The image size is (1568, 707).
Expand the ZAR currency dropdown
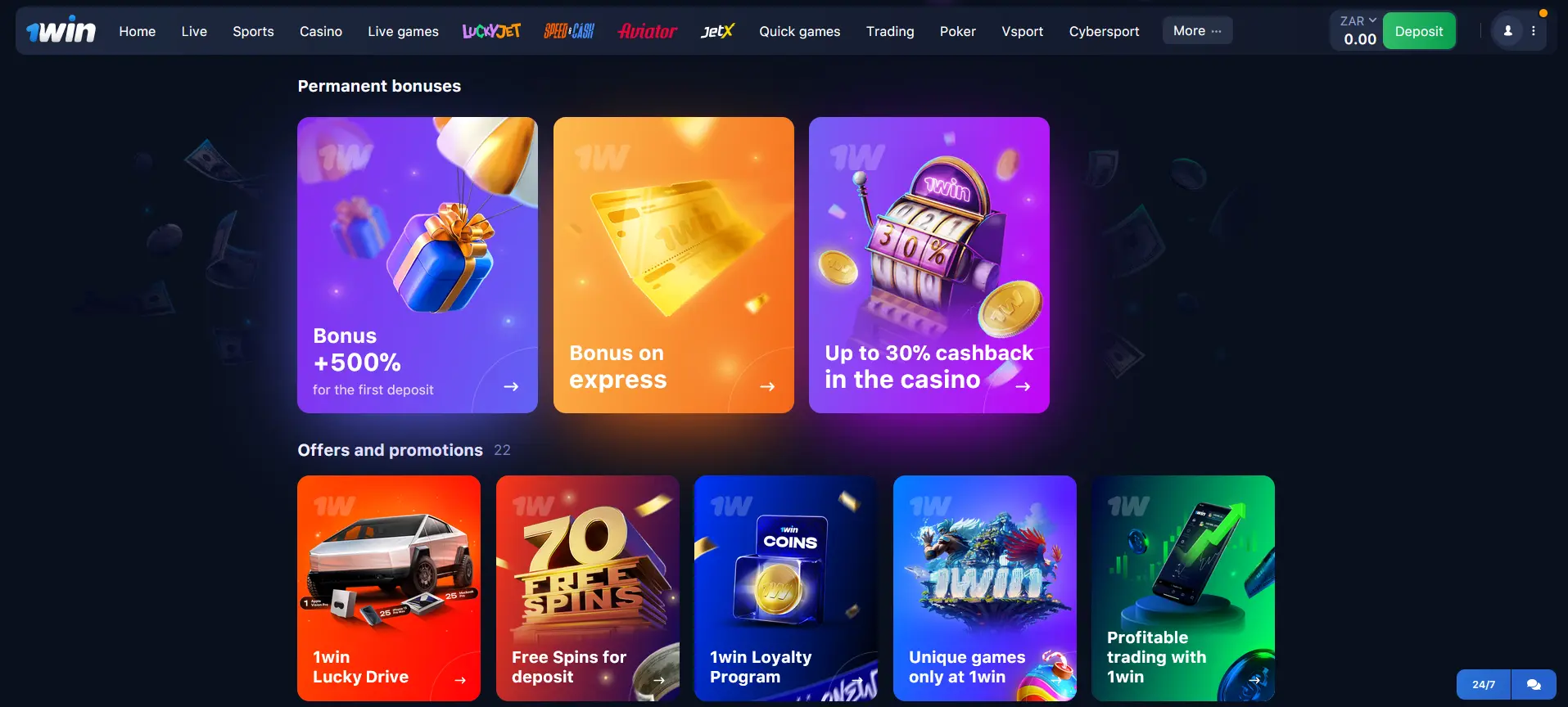[1358, 20]
